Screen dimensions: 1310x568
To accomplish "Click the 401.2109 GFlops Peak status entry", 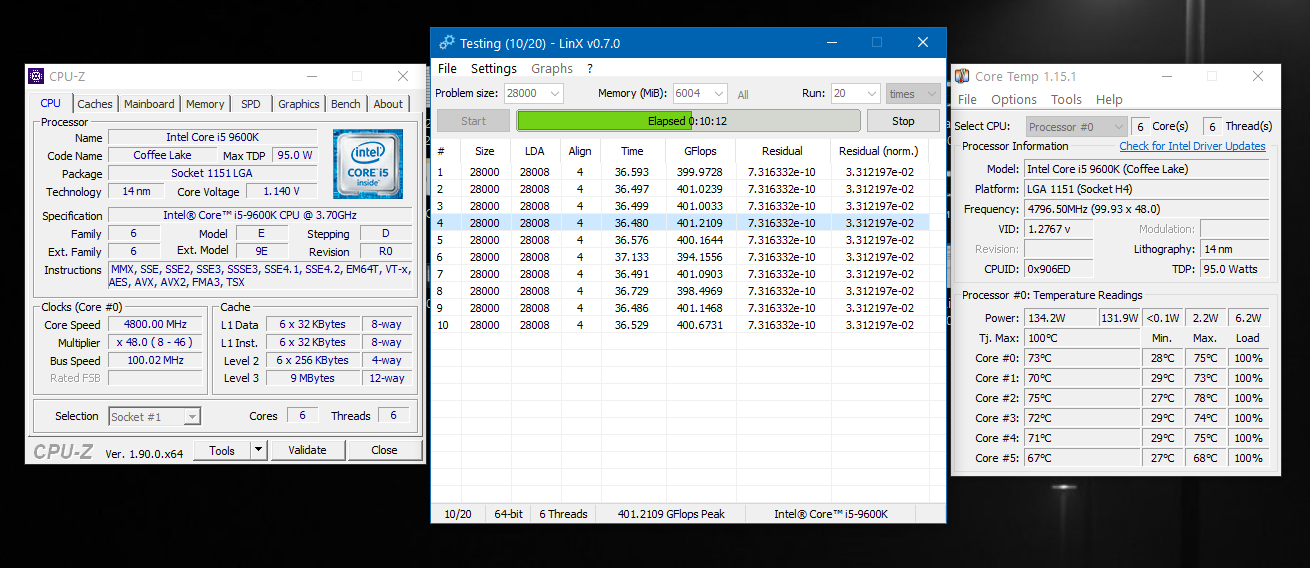I will [670, 514].
